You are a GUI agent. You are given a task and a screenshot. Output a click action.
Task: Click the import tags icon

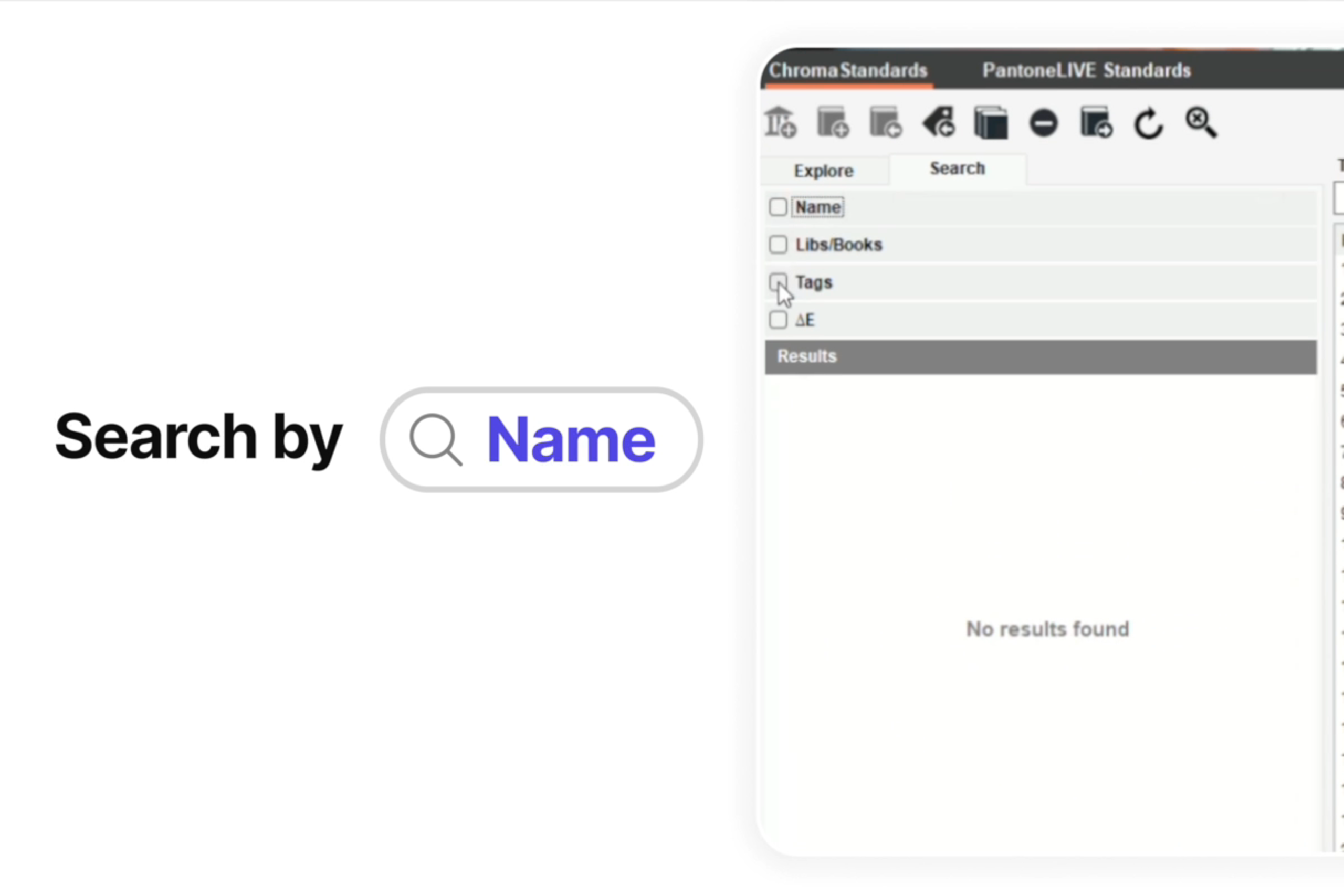point(938,122)
